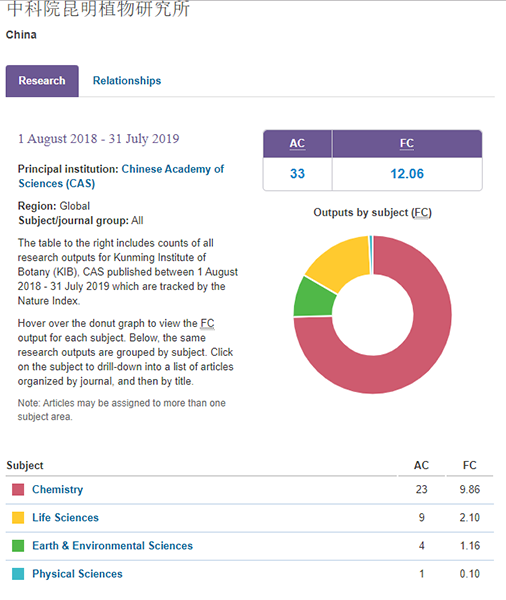Click the FC value 12.06
The height and width of the screenshot is (600, 506).
[x=407, y=174]
